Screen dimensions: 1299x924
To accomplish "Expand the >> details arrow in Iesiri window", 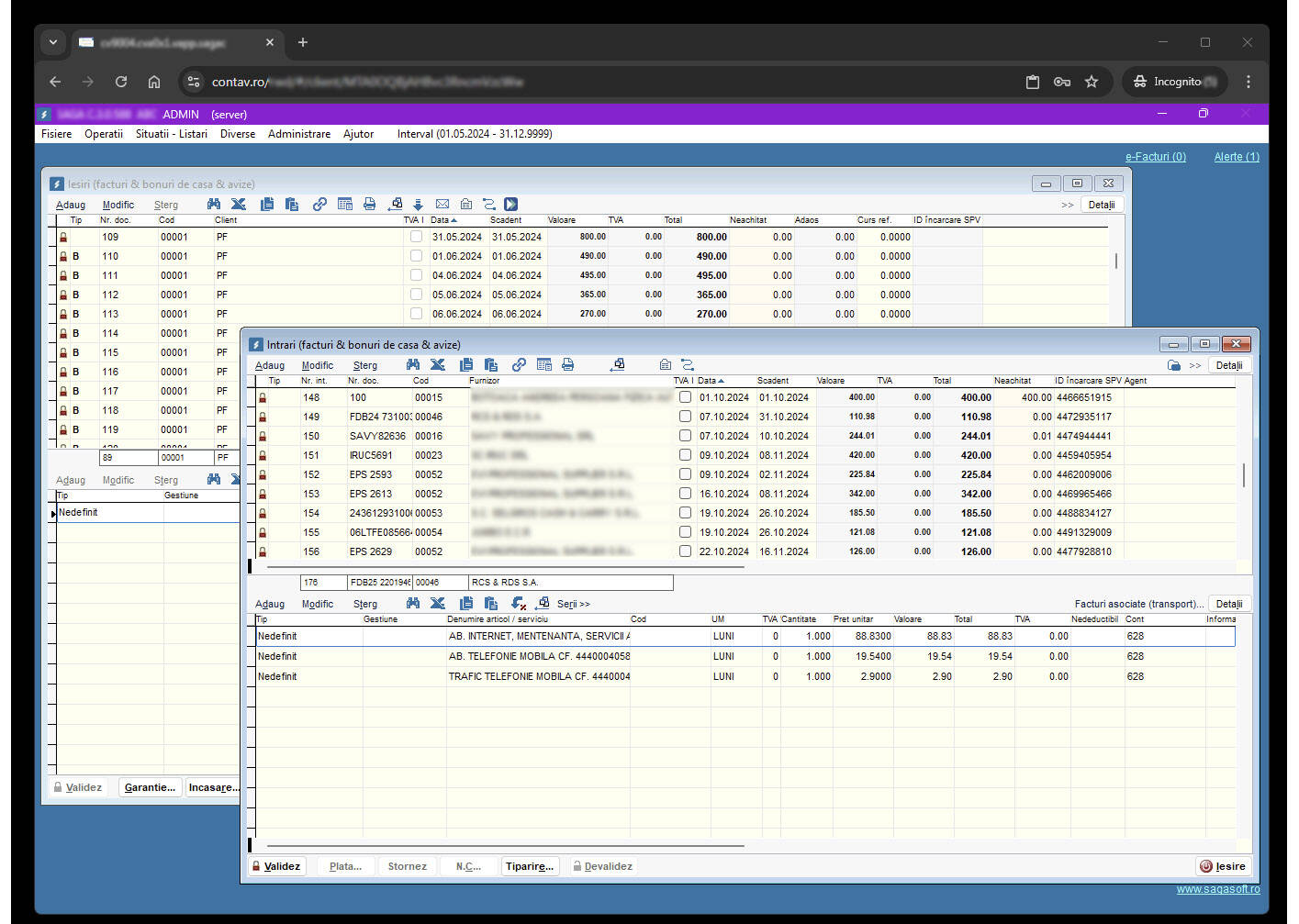I will (x=1067, y=205).
